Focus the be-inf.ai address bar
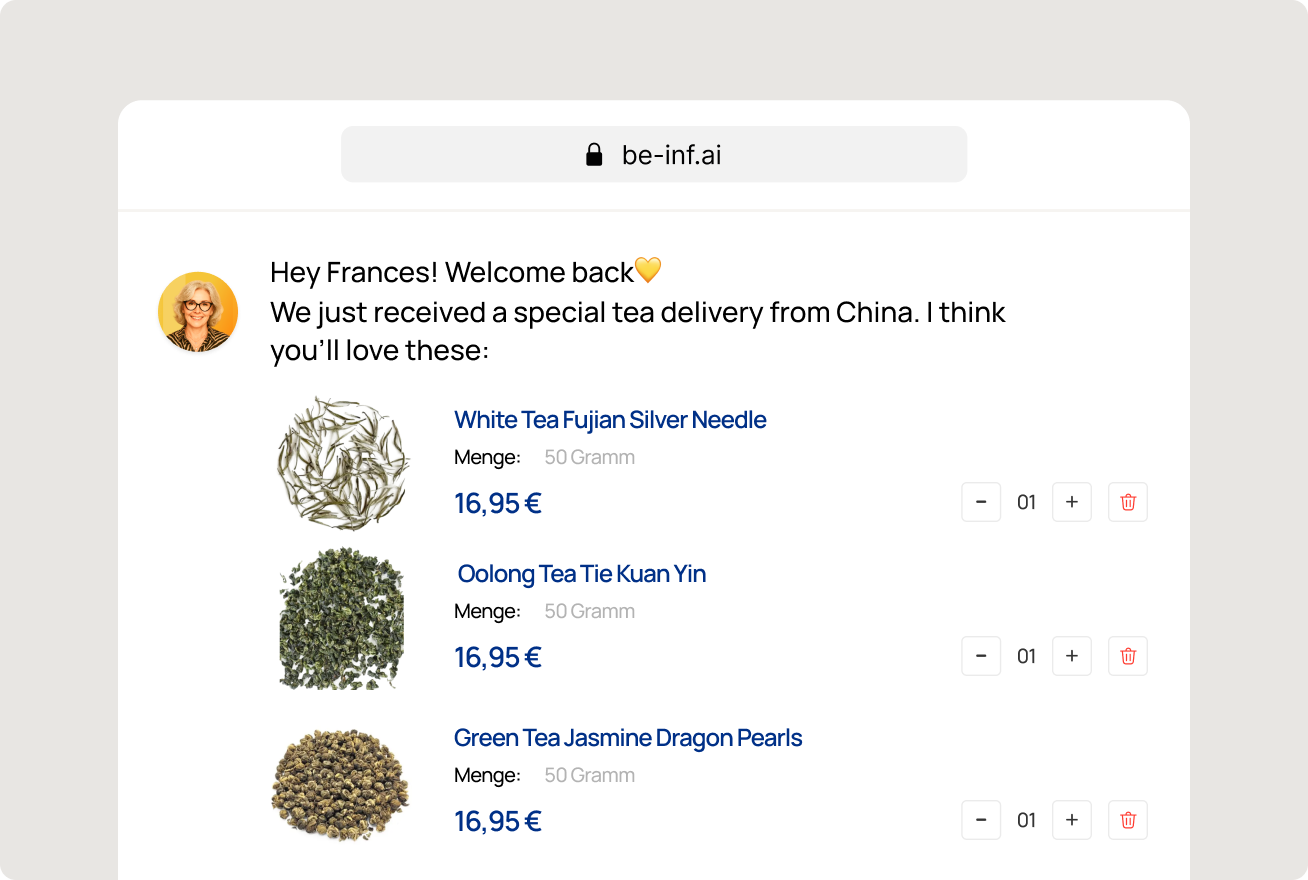 pyautogui.click(x=654, y=154)
